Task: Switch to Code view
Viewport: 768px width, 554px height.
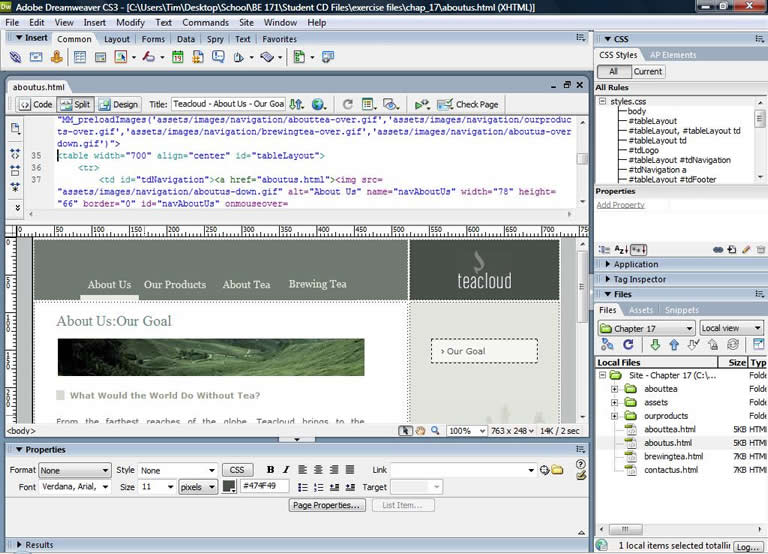Action: pyautogui.click(x=36, y=104)
